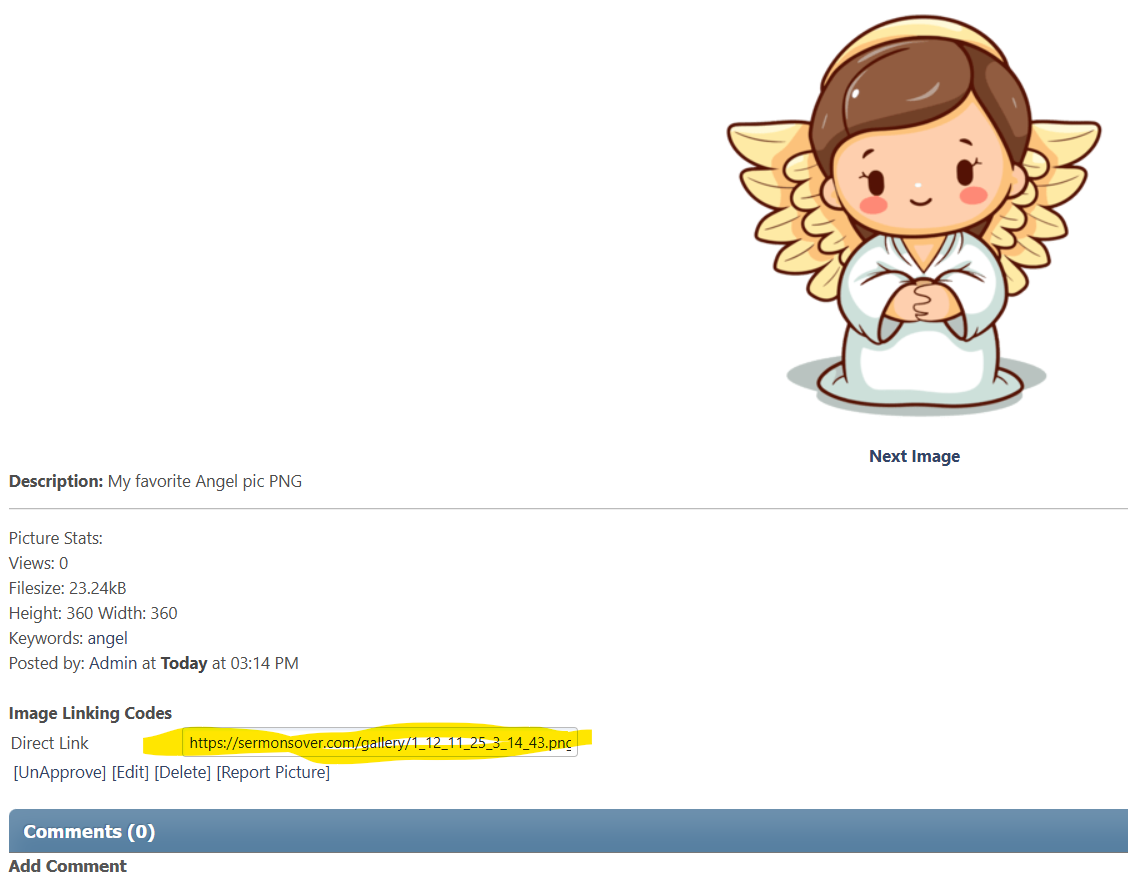Click the [Report Picture] link
This screenshot has width=1128, height=885.
pyautogui.click(x=273, y=772)
